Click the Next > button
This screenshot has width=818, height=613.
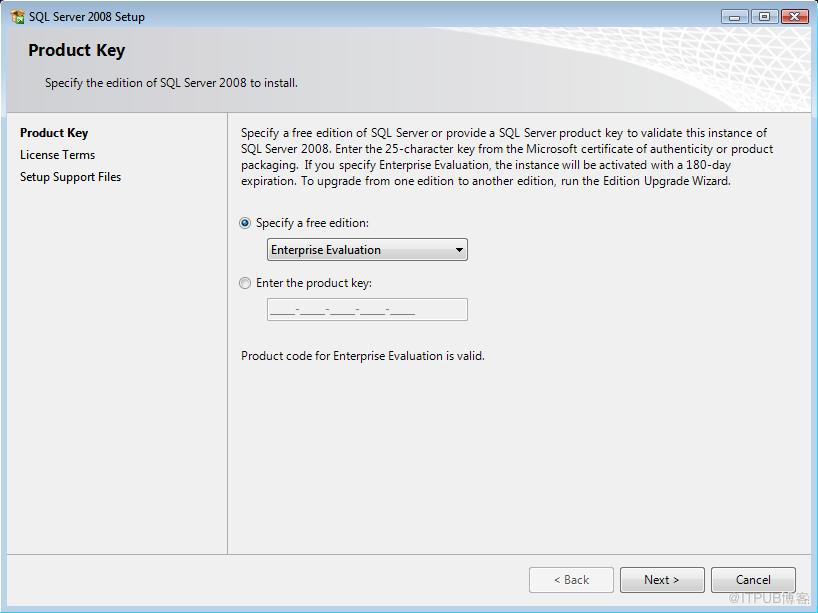[661, 580]
